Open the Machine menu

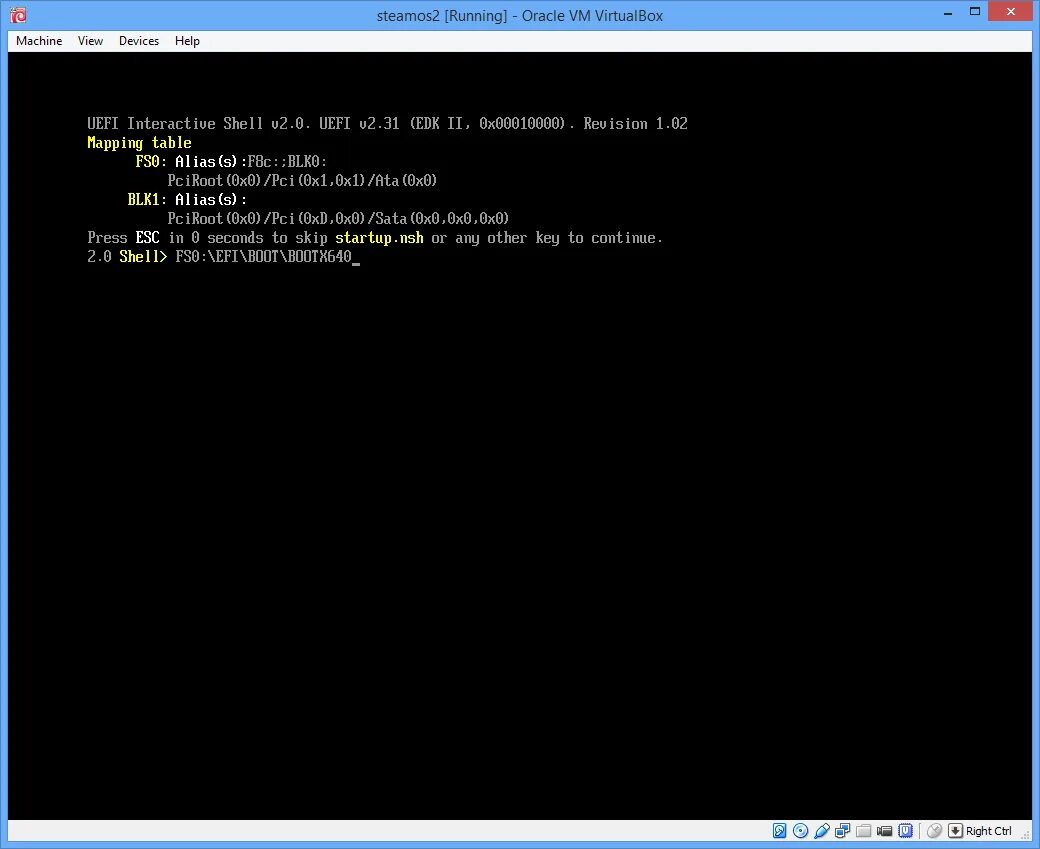coord(39,40)
